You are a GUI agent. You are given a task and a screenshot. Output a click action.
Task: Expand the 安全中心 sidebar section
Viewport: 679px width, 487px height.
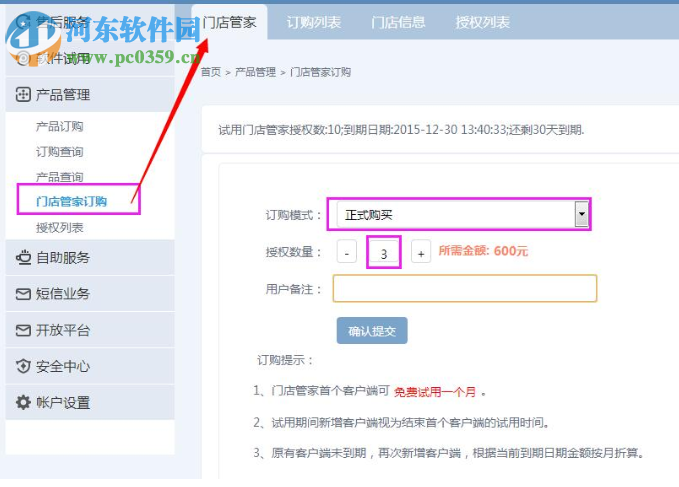(90, 367)
